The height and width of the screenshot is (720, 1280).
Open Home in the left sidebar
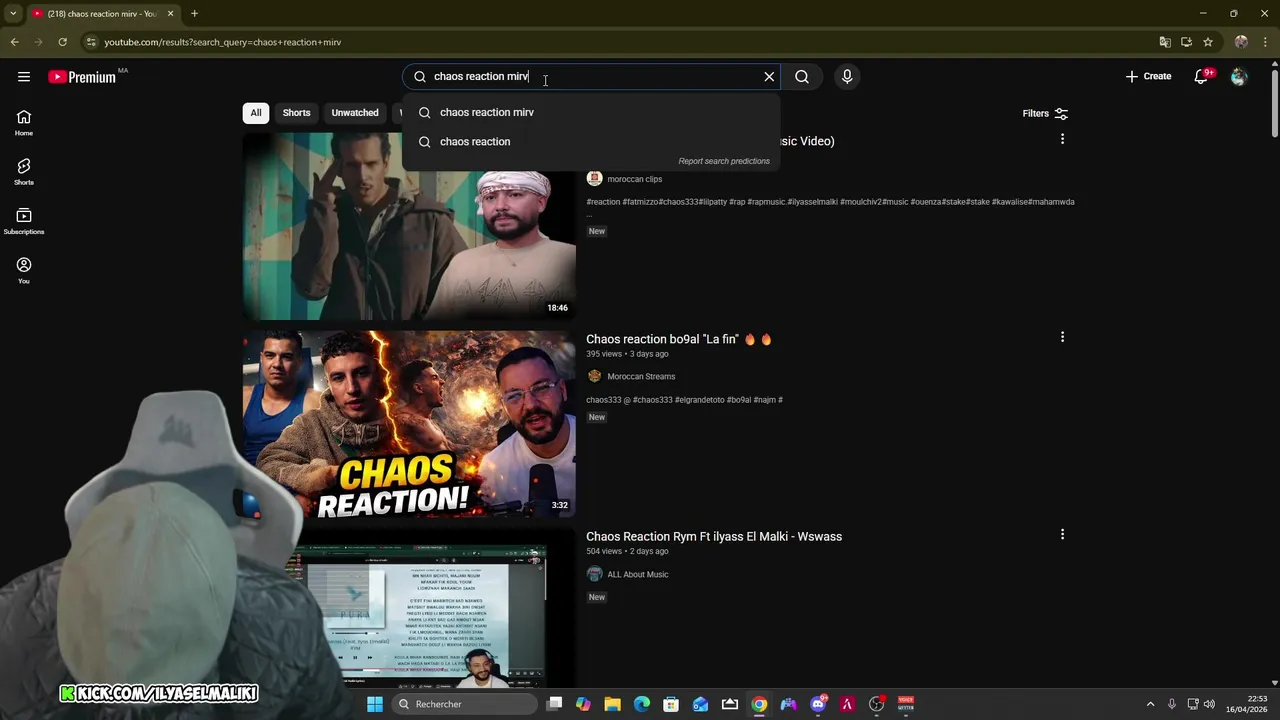tap(24, 122)
